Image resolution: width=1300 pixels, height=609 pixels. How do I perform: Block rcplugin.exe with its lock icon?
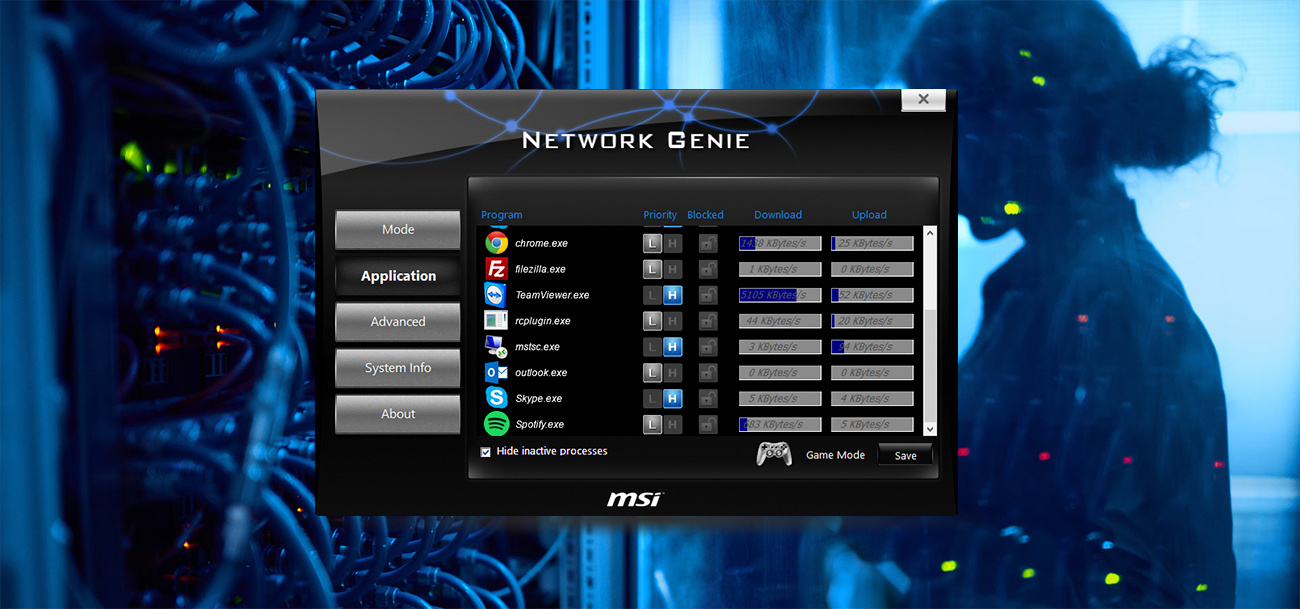pos(708,321)
